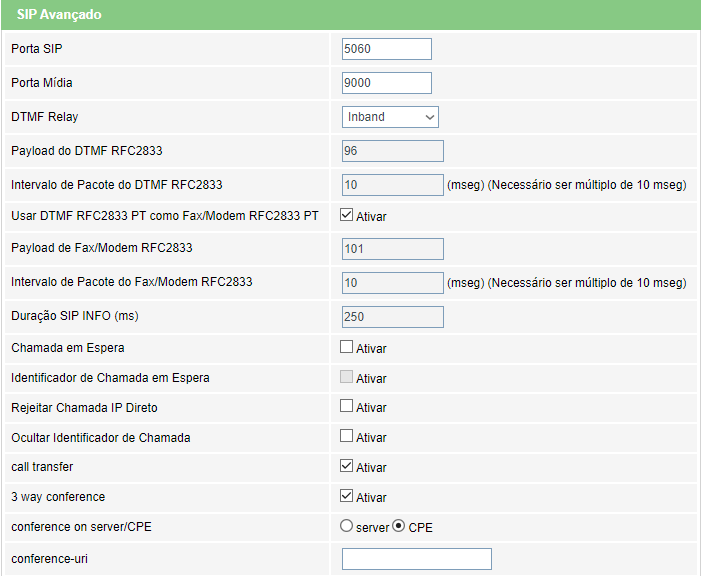Click Identificador de Chamada em Espera checkbox
702x576 pixels.
click(x=346, y=377)
